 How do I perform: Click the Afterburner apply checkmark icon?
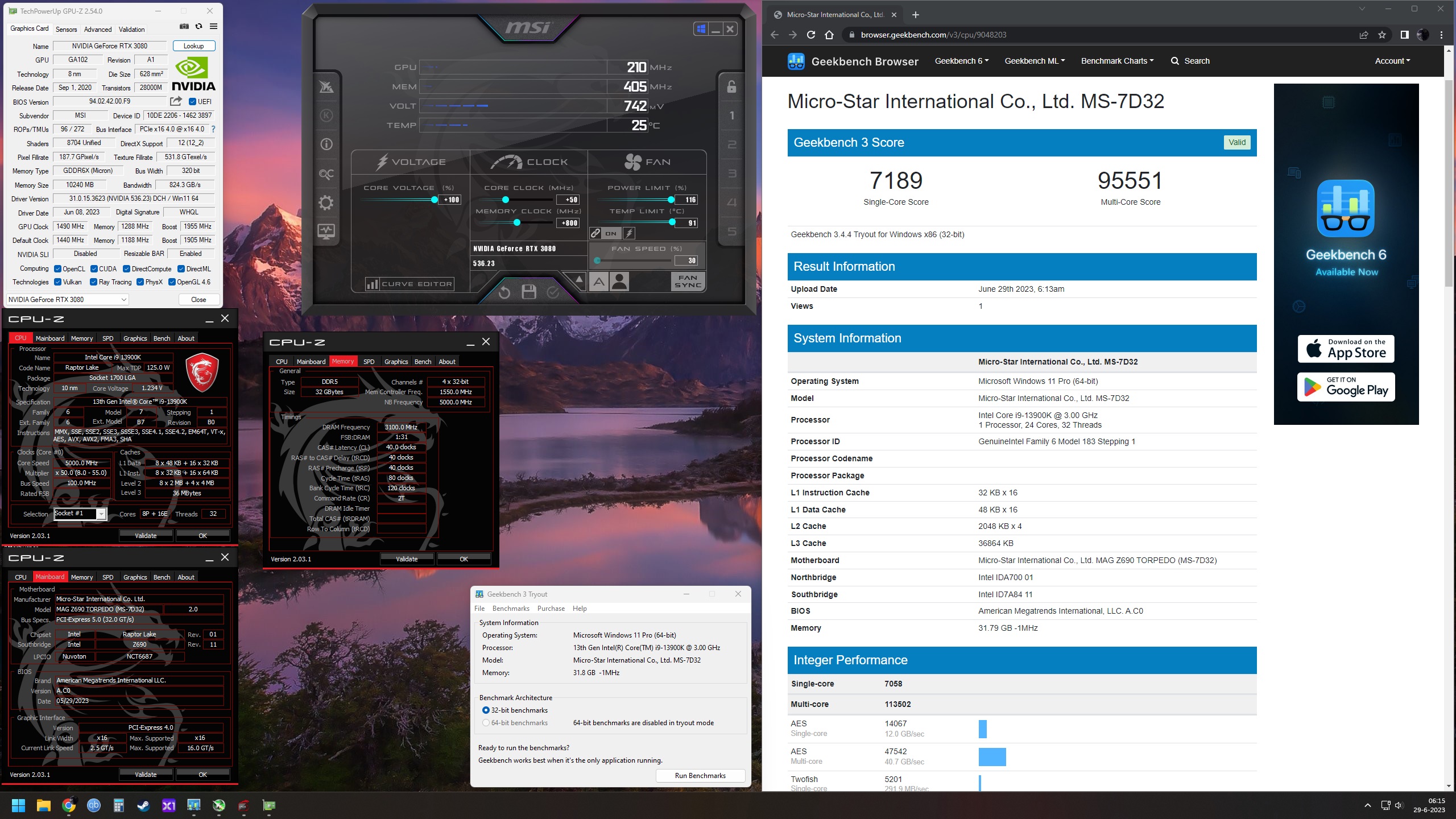pos(553,292)
